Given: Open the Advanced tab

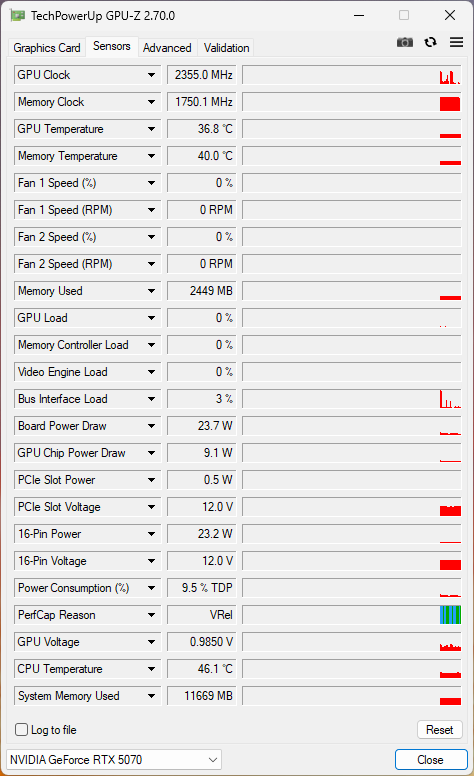Looking at the screenshot, I should point(167,48).
